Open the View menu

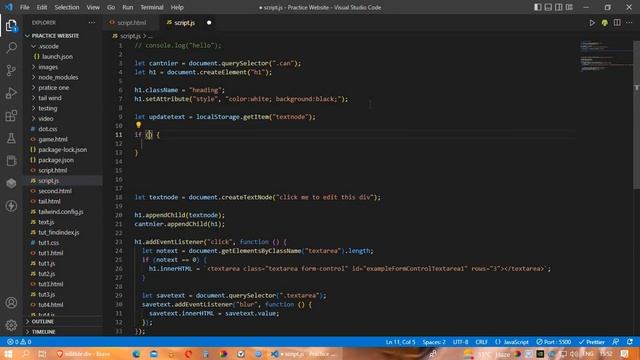(93, 7)
